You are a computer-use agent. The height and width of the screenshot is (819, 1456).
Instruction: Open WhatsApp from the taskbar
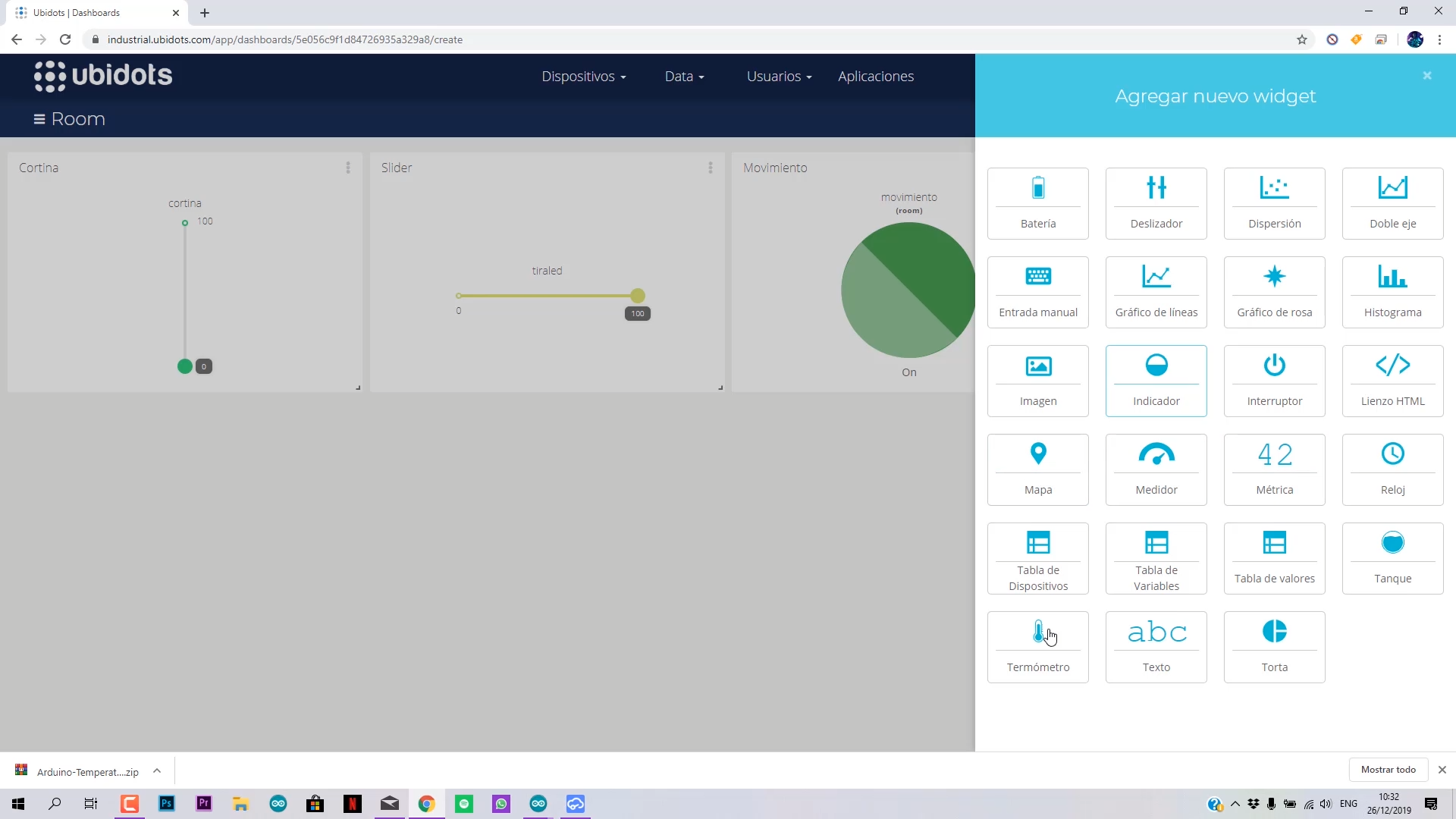point(501,804)
